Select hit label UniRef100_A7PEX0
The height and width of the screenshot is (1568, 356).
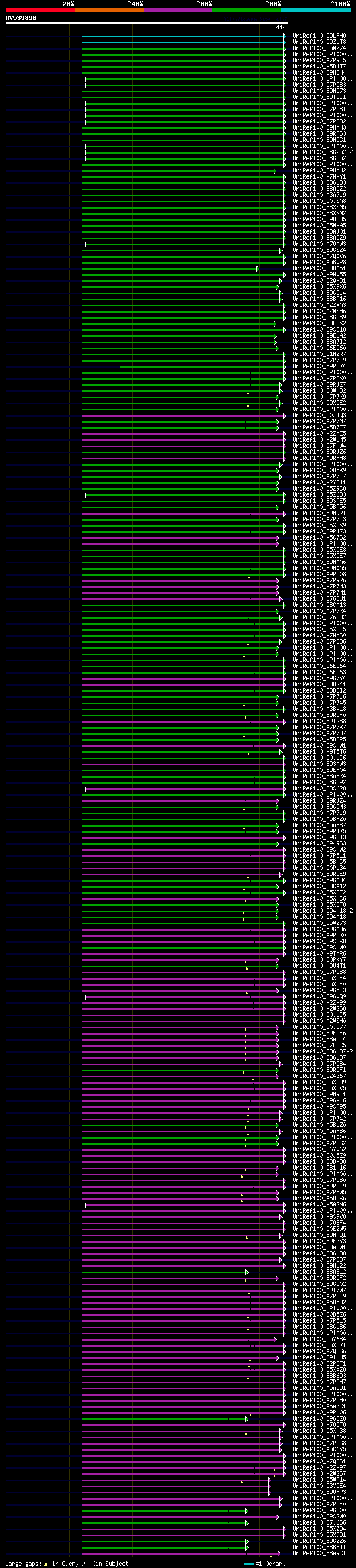[x=319, y=379]
